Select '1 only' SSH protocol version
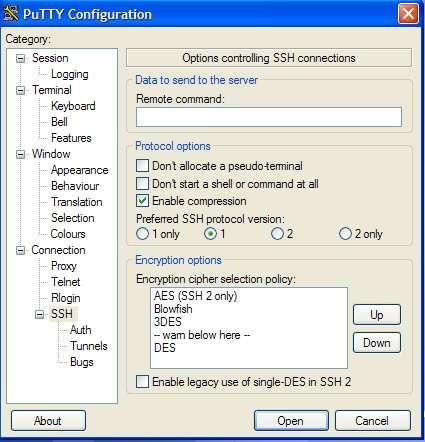 [142, 234]
